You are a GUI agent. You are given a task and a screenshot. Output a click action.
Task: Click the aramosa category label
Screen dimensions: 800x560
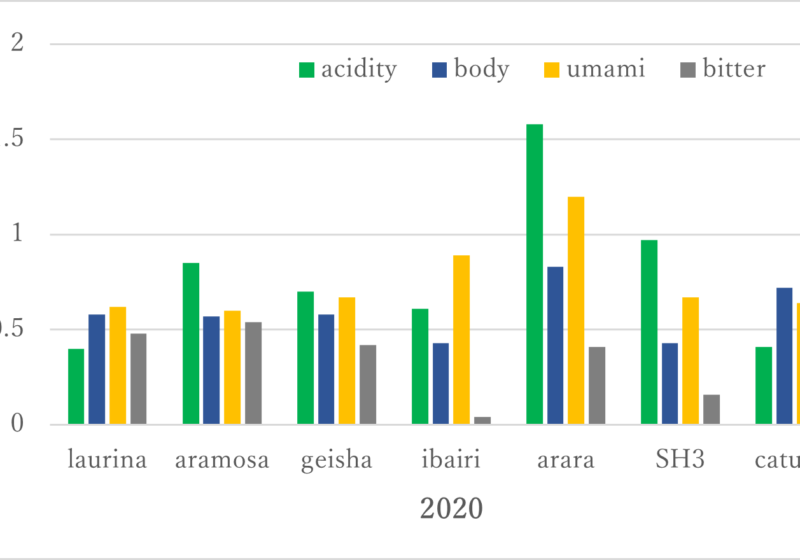[x=221, y=461]
